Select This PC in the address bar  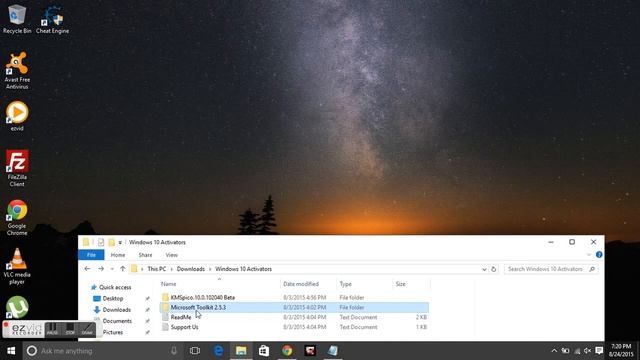[156, 269]
